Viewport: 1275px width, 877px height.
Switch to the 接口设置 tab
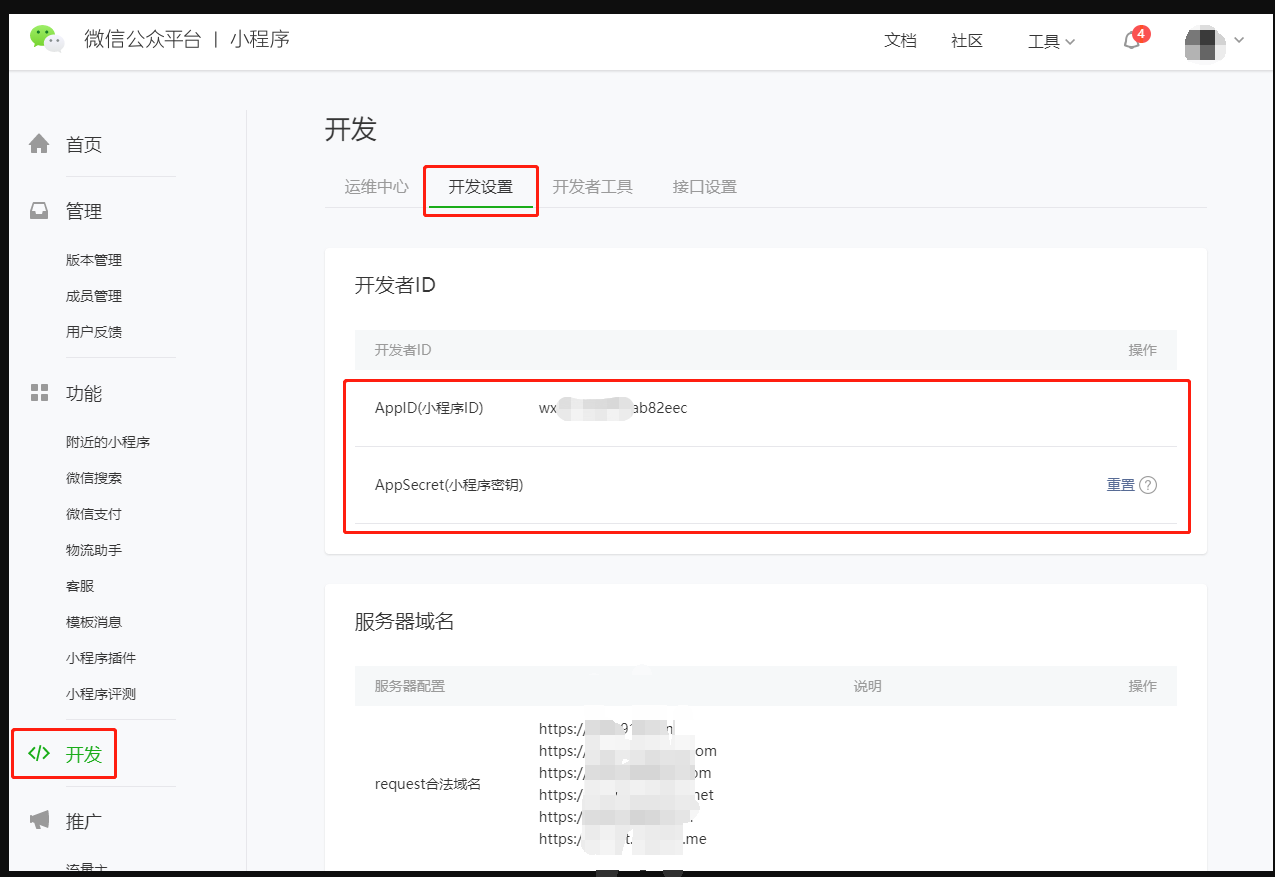coord(705,187)
